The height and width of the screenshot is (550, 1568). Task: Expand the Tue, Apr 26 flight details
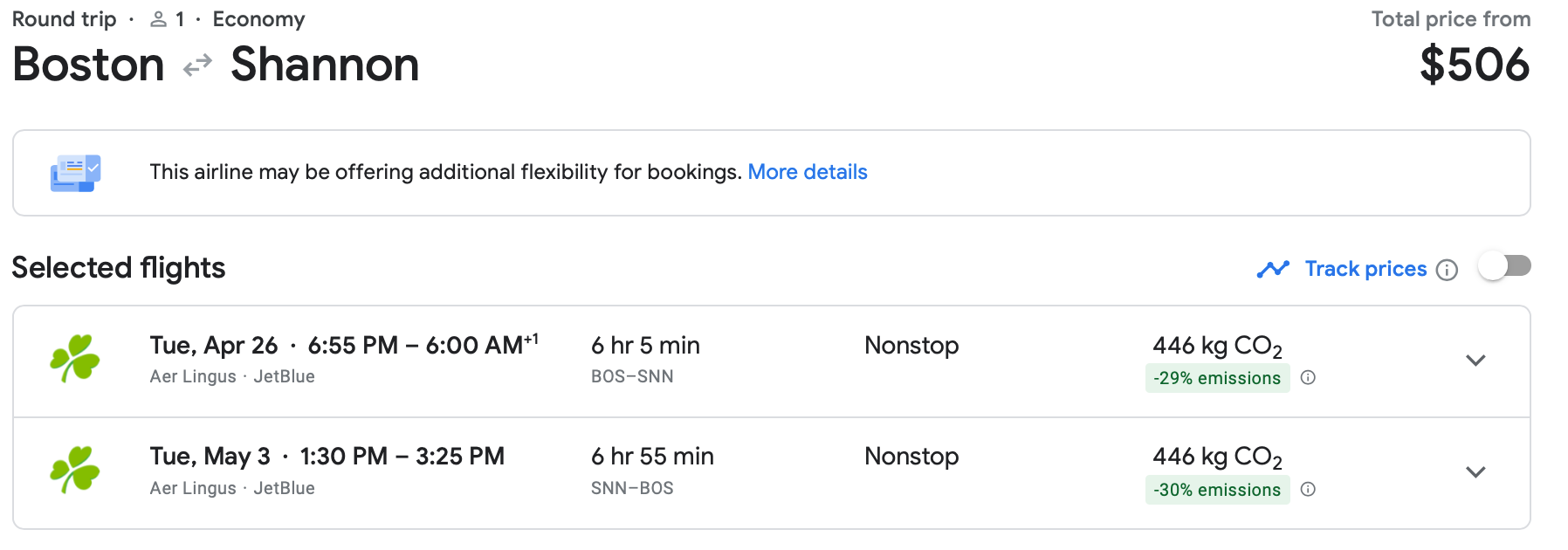tap(1475, 361)
